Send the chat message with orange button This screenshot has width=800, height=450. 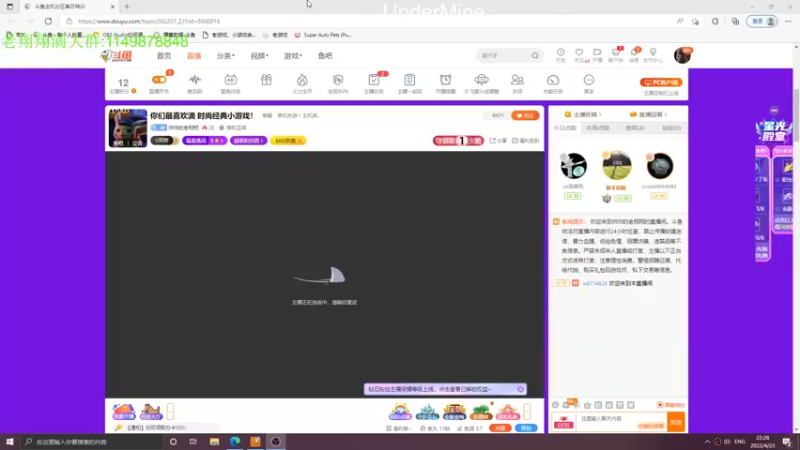676,422
